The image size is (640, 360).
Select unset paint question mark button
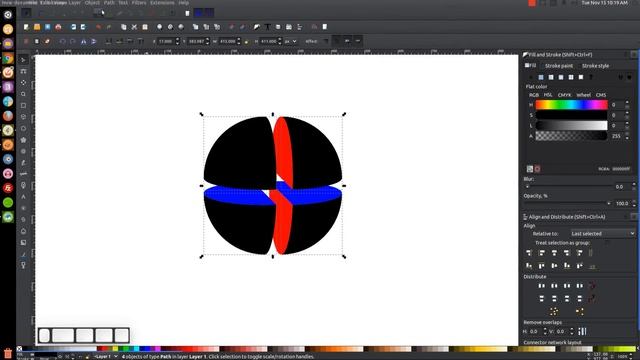coord(591,77)
